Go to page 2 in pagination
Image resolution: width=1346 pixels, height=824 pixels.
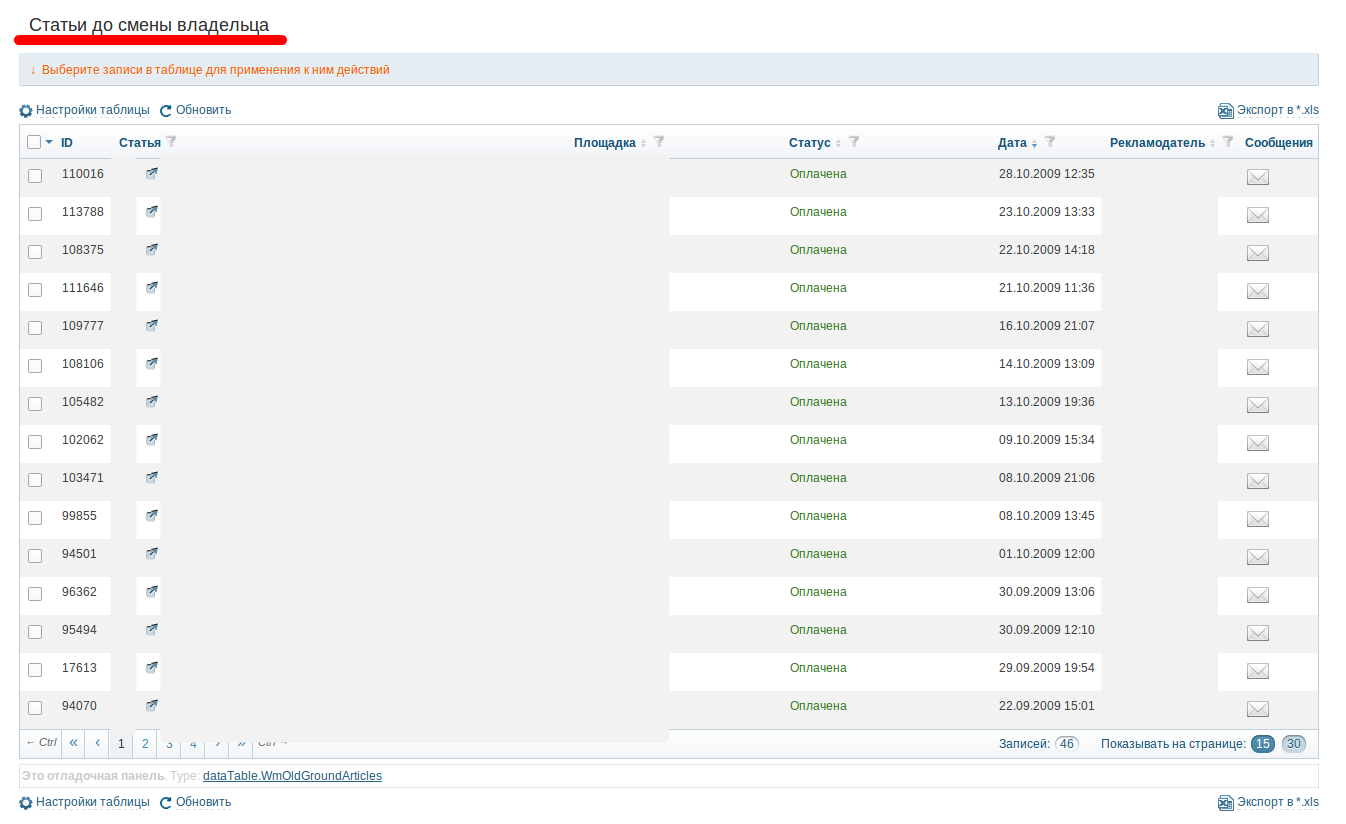pyautogui.click(x=145, y=743)
